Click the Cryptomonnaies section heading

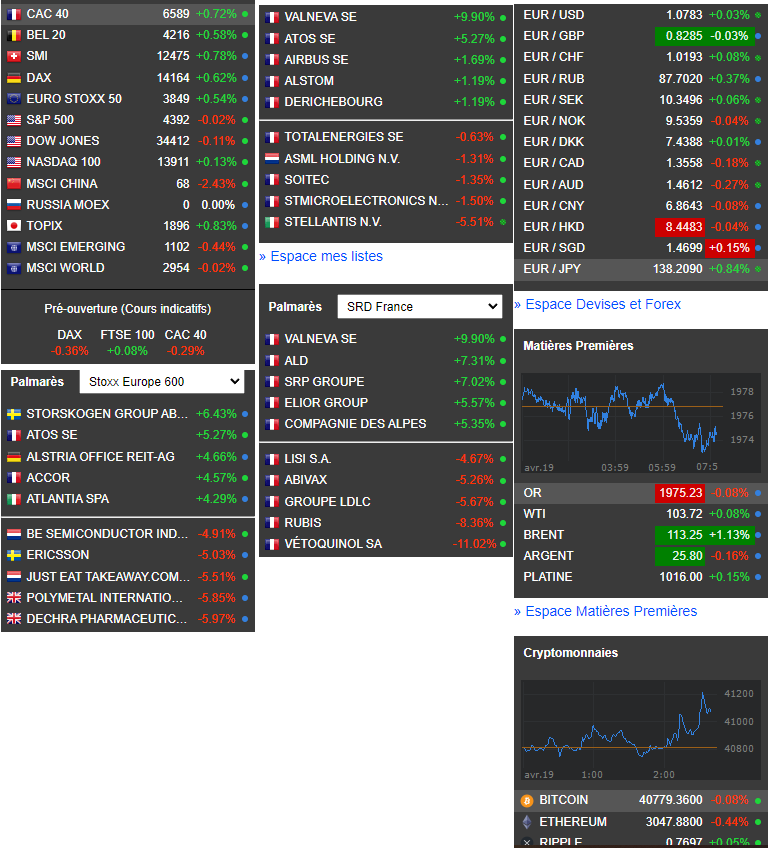(x=570, y=653)
